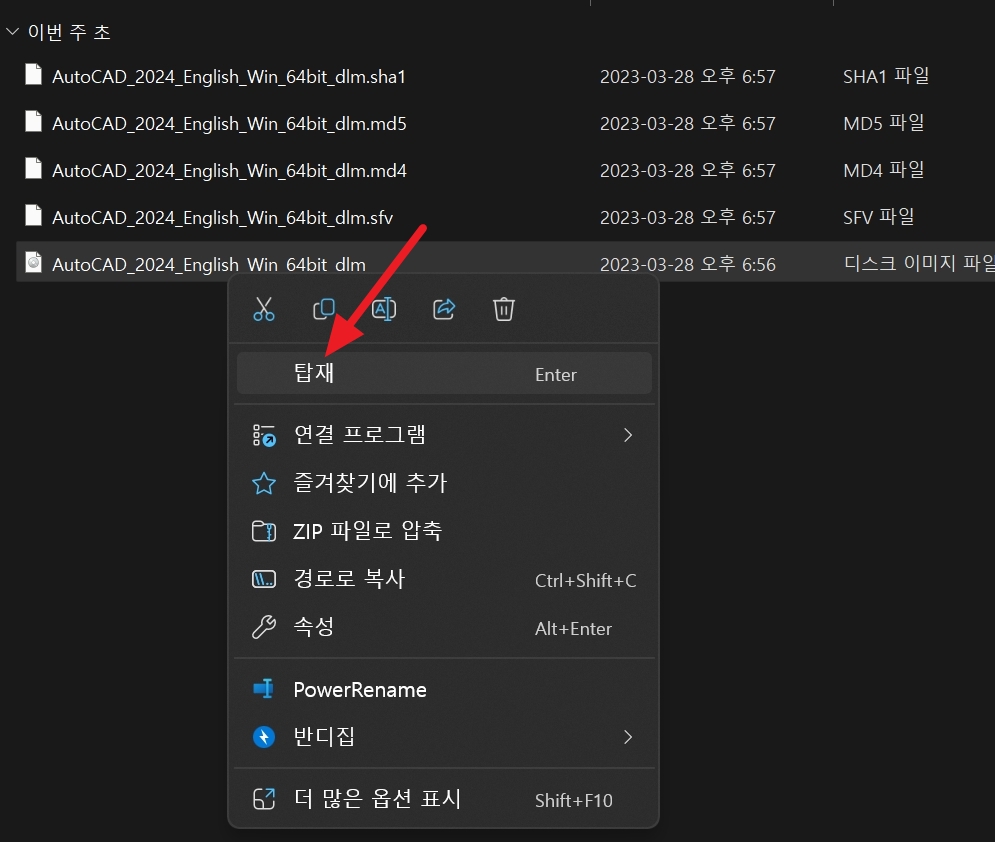Click the Share icon in context menu

[x=444, y=310]
